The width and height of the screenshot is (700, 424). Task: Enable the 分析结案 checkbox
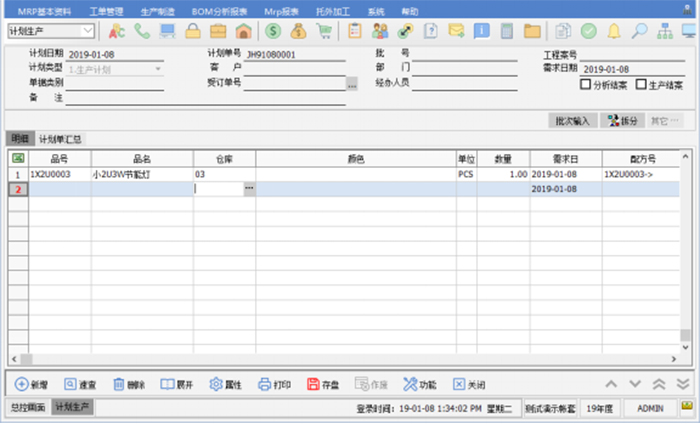586,85
